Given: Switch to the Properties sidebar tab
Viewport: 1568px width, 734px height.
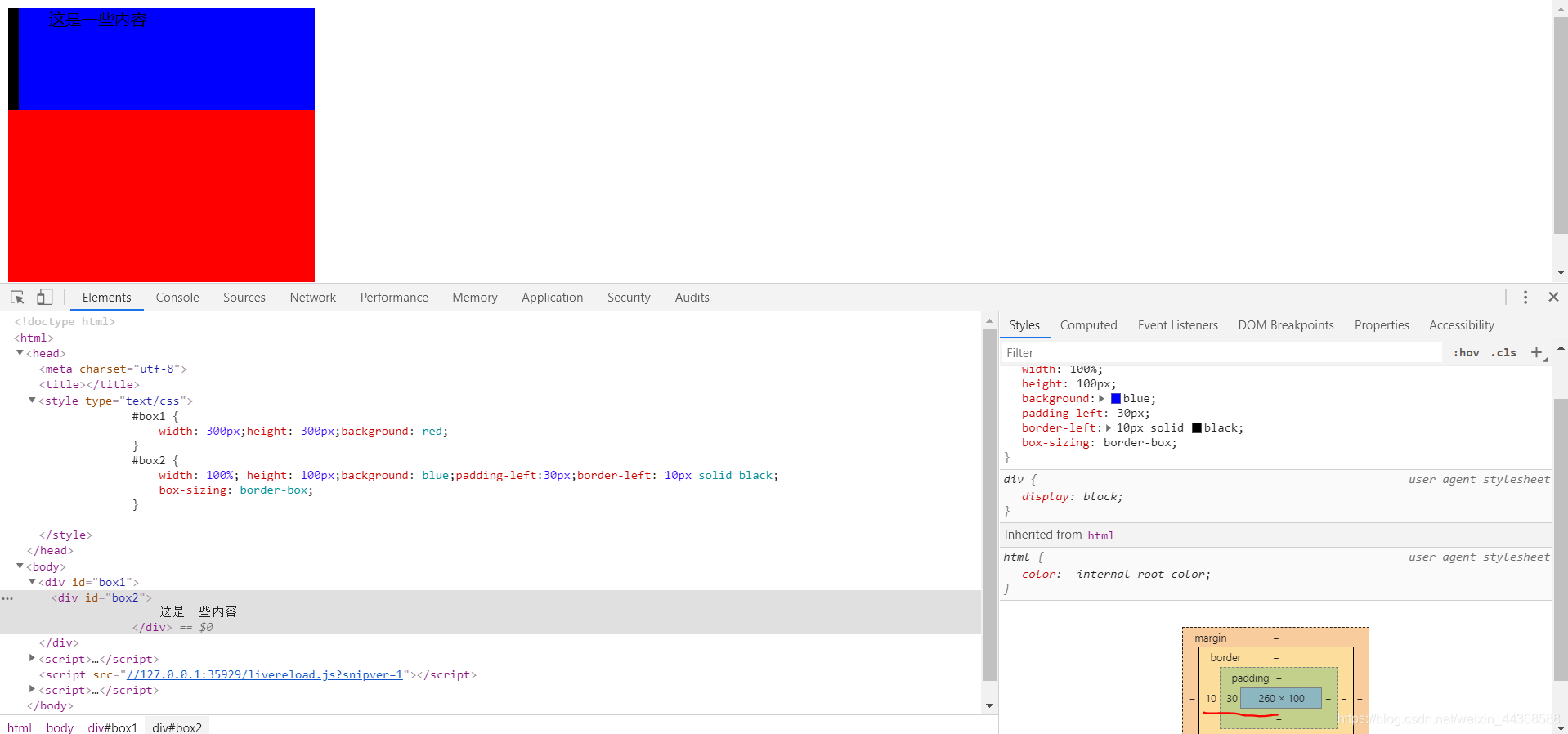Looking at the screenshot, I should (x=1382, y=325).
